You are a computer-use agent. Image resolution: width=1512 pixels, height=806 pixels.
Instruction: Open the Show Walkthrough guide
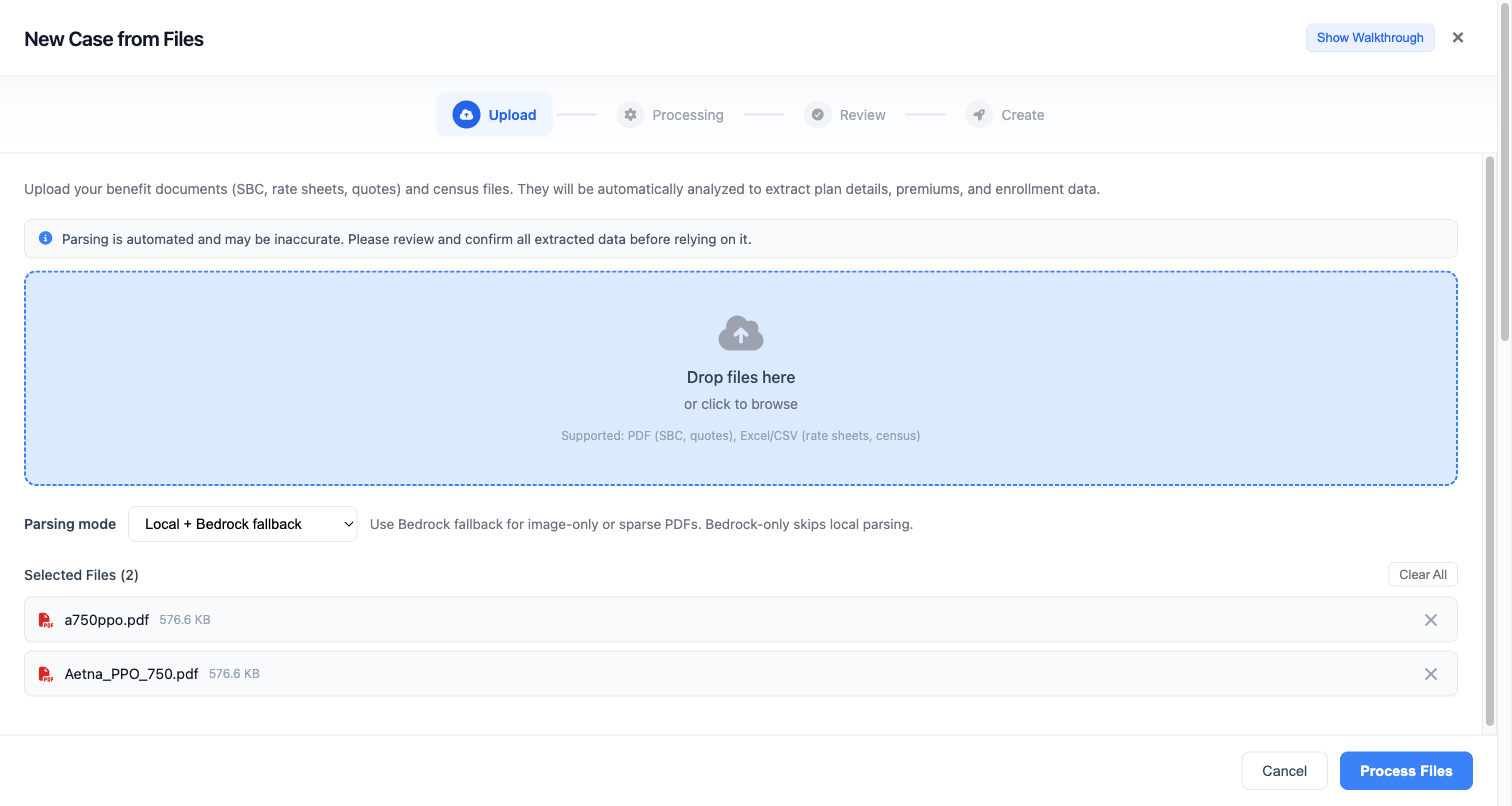pyautogui.click(x=1370, y=38)
